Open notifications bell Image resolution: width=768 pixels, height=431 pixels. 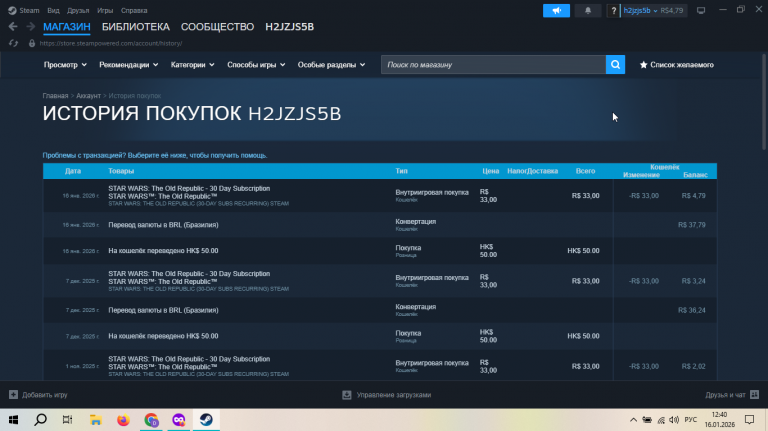coord(588,10)
